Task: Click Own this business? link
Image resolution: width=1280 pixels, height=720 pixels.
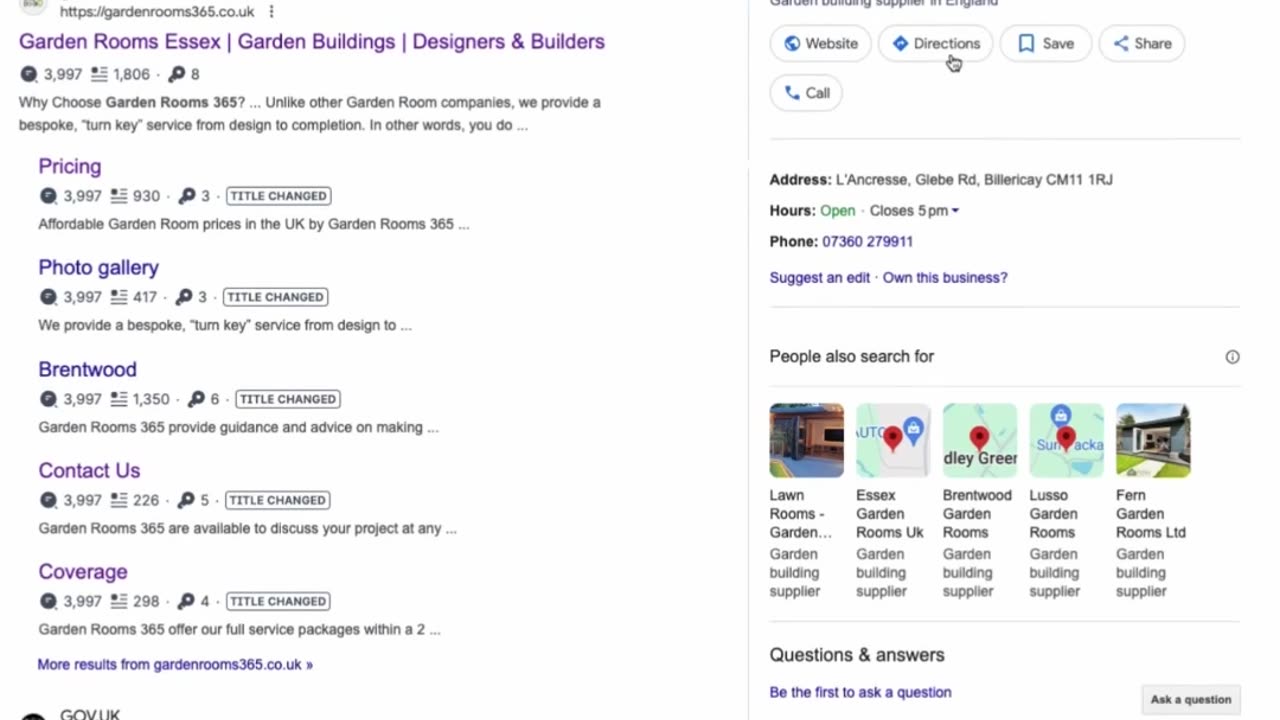Action: (x=945, y=278)
